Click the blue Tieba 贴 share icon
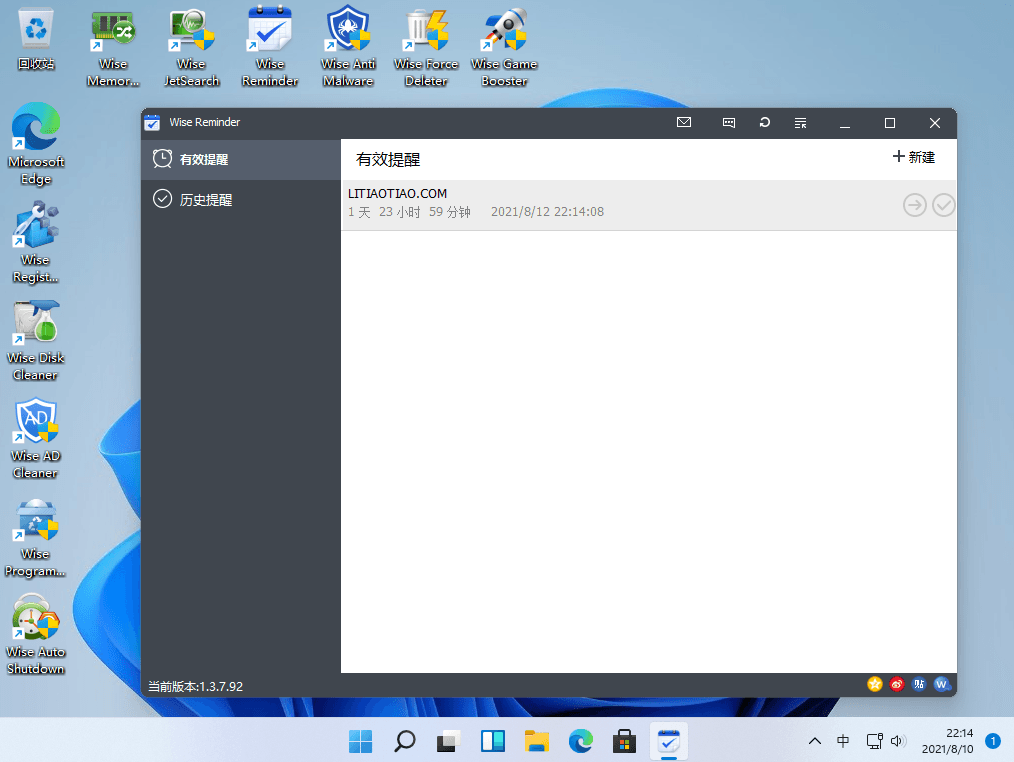Viewport: 1014px width, 762px height. tap(919, 684)
